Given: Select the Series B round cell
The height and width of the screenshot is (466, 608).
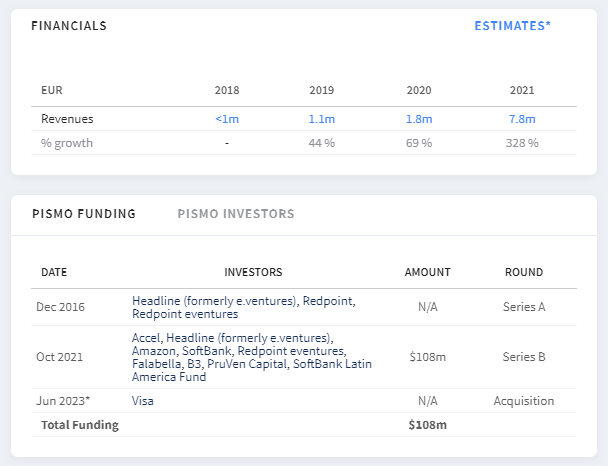Looking at the screenshot, I should [524, 356].
